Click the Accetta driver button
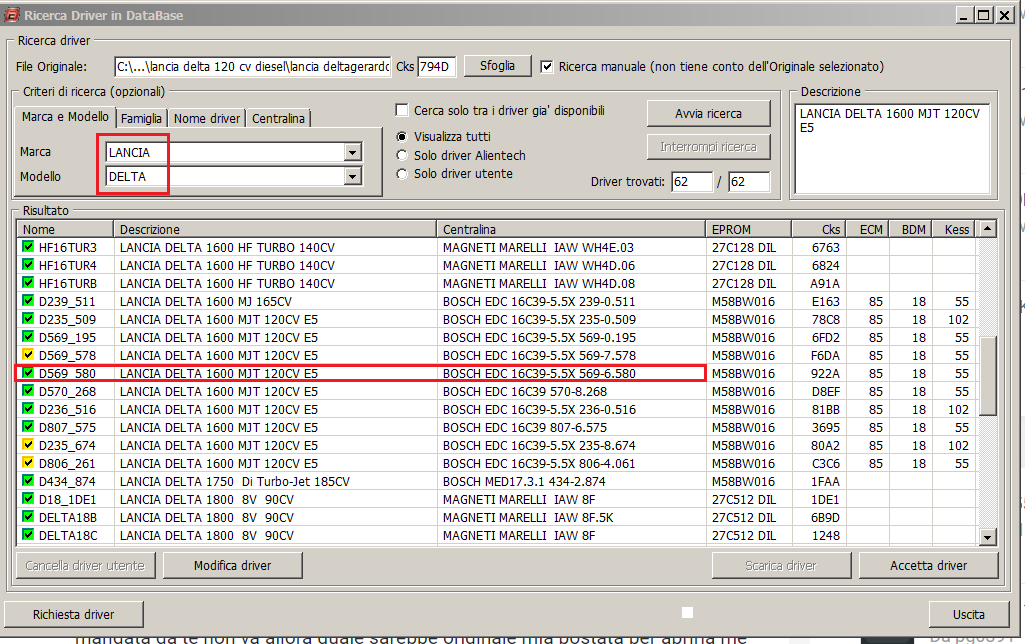The width and height of the screenshot is (1025, 644). pos(928,566)
